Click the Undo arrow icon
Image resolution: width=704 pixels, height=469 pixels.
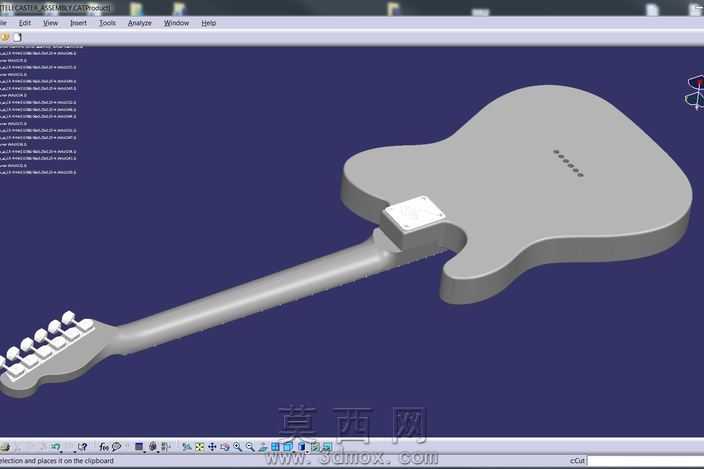click(x=55, y=446)
